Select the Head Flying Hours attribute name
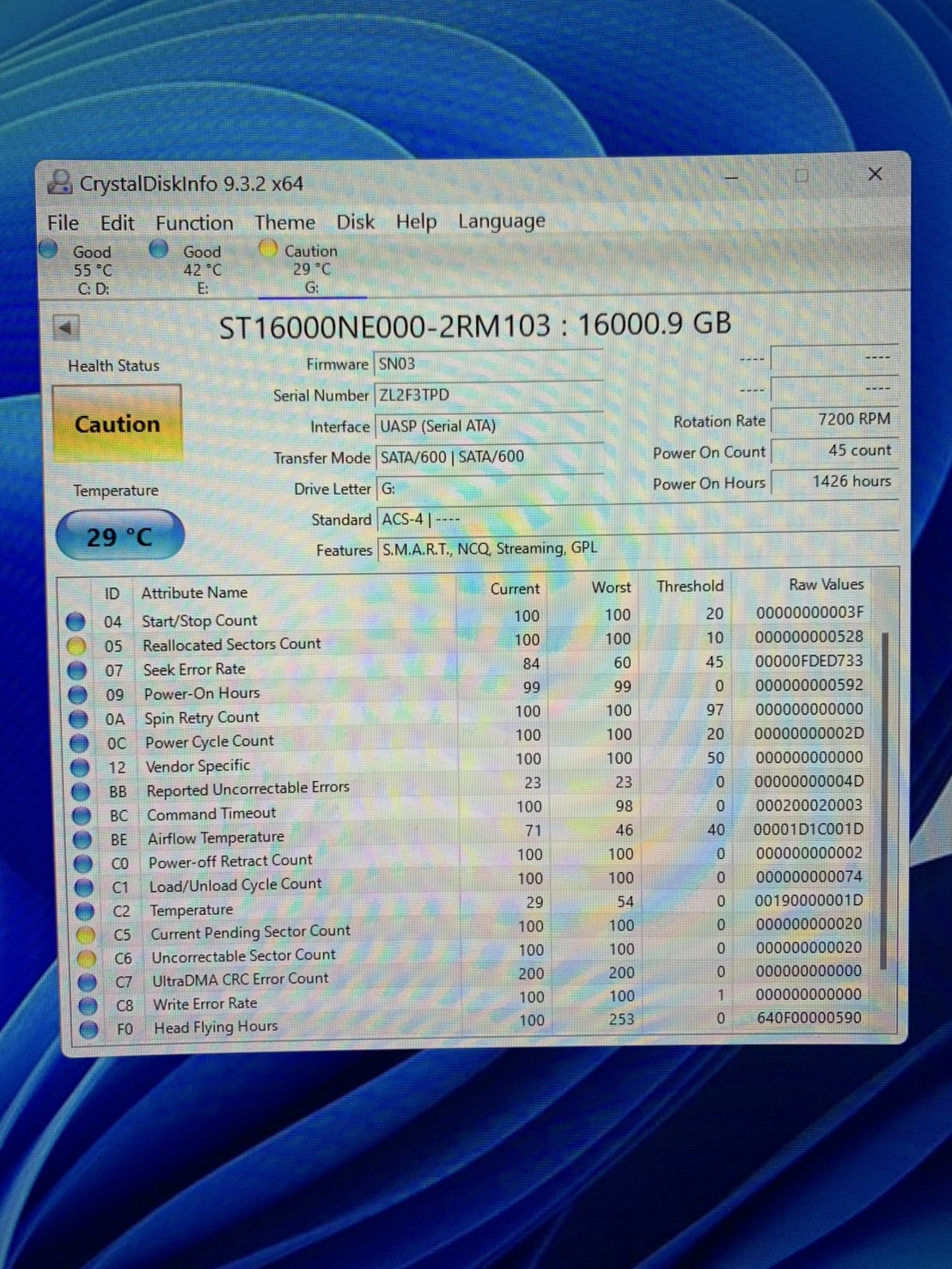The width and height of the screenshot is (952, 1269). [216, 1027]
